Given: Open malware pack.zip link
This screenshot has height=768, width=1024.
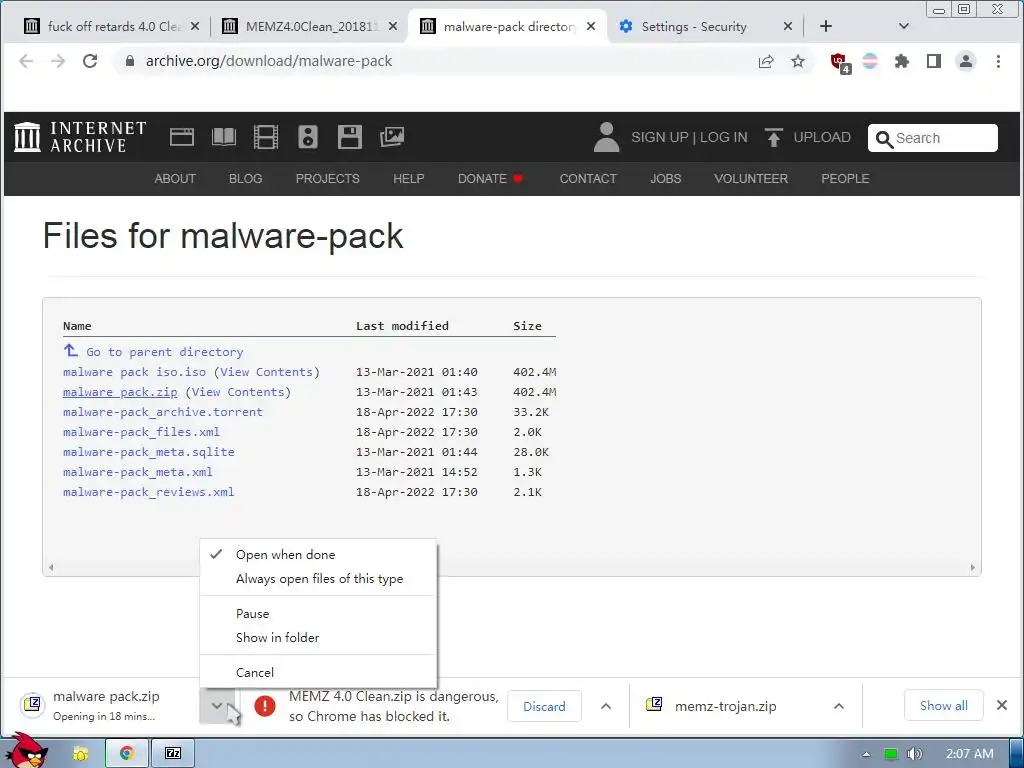Looking at the screenshot, I should [120, 392].
